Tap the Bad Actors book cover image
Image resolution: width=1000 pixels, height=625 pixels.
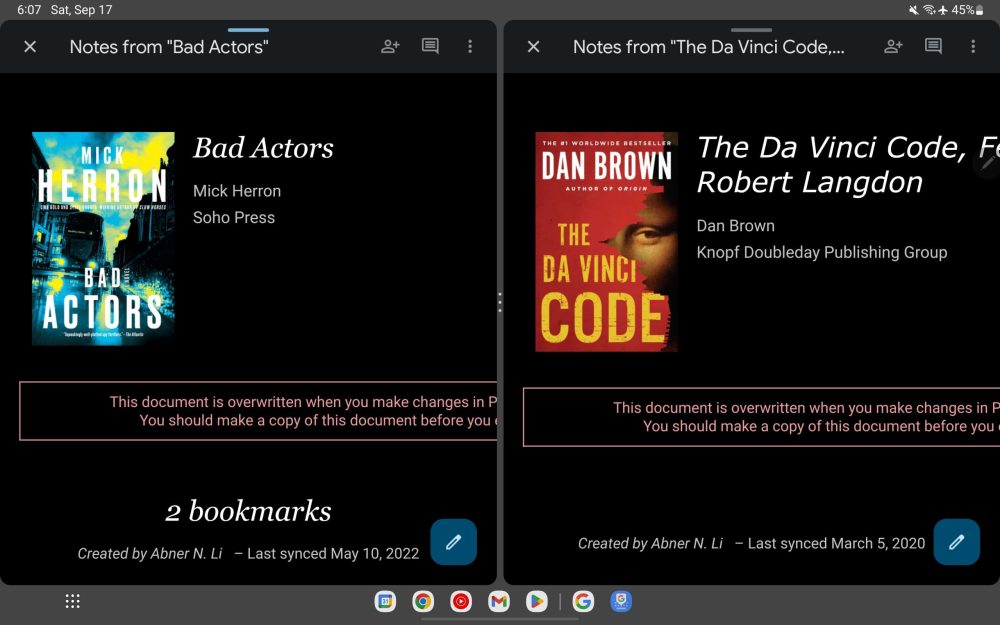point(103,239)
